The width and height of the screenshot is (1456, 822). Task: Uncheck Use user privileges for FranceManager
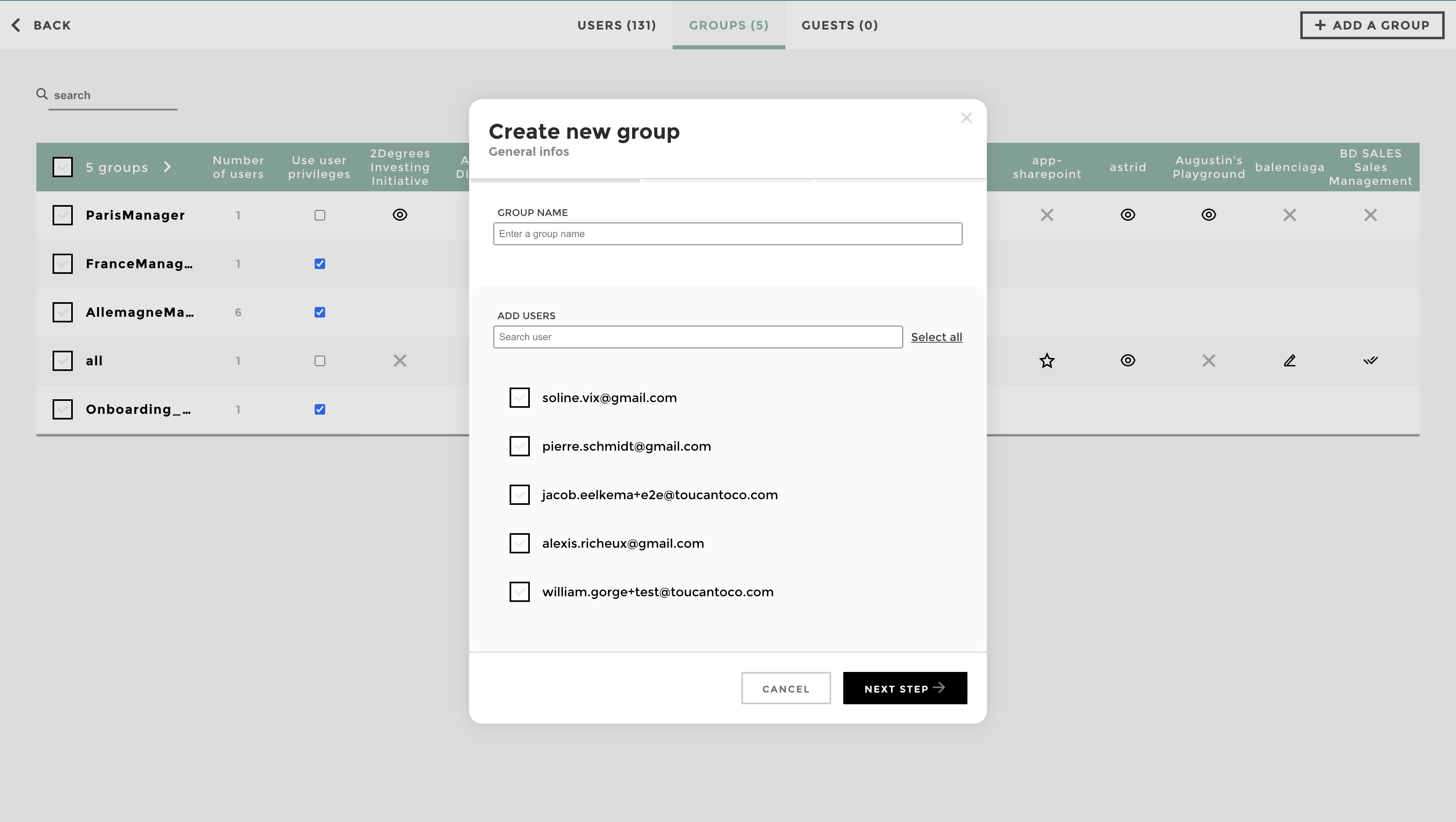click(x=320, y=263)
